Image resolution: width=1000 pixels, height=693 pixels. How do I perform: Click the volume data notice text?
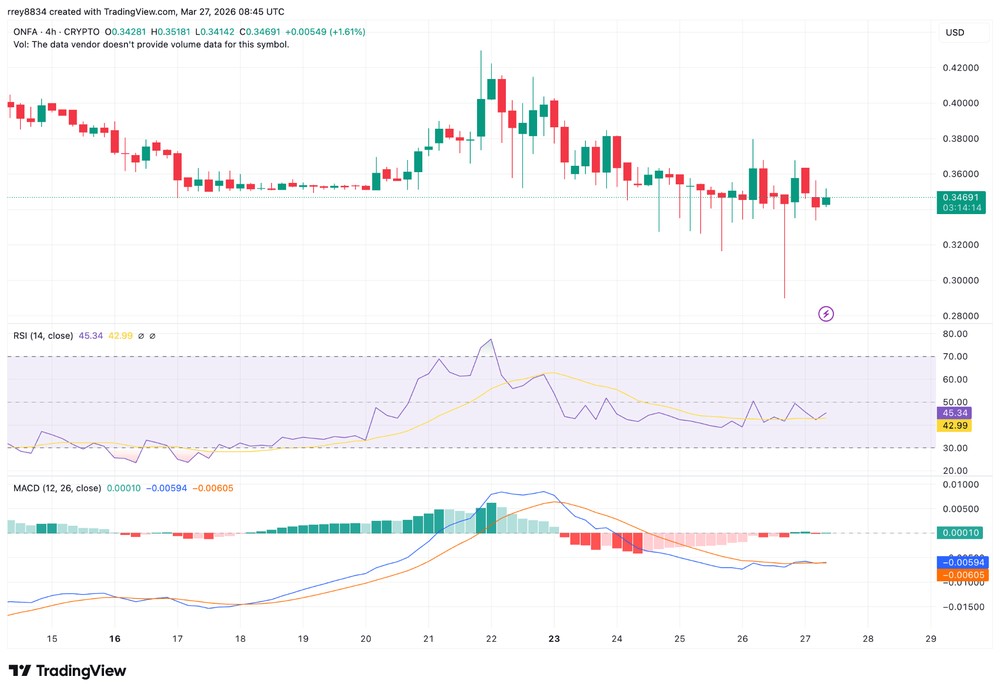pyautogui.click(x=151, y=45)
